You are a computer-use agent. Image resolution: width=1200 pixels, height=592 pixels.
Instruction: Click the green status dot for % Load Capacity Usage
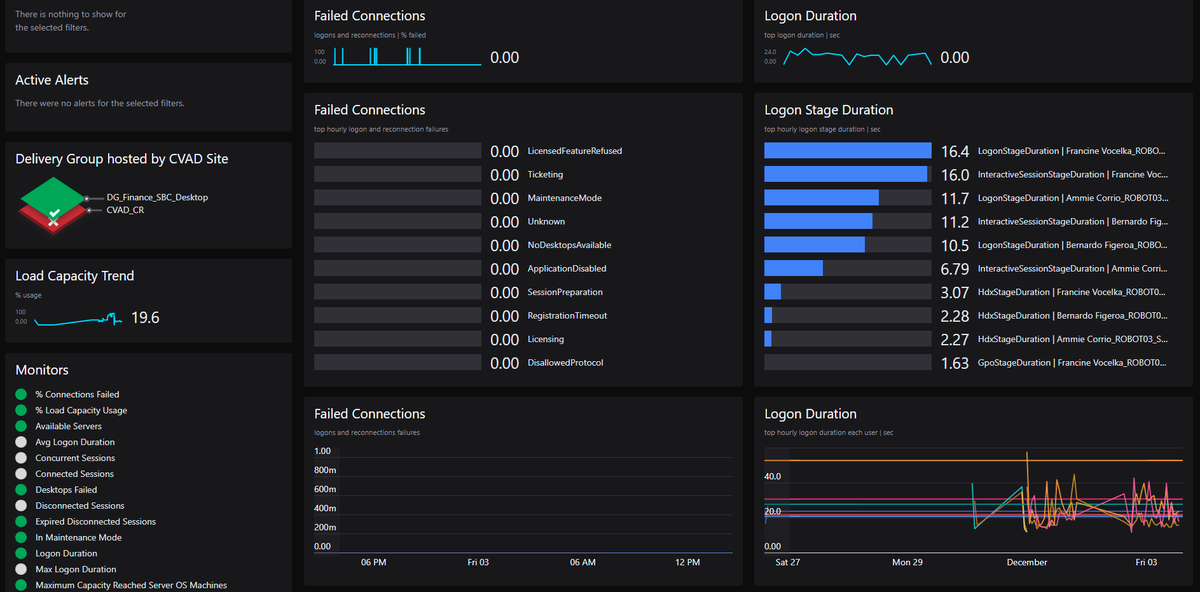pyautogui.click(x=21, y=410)
